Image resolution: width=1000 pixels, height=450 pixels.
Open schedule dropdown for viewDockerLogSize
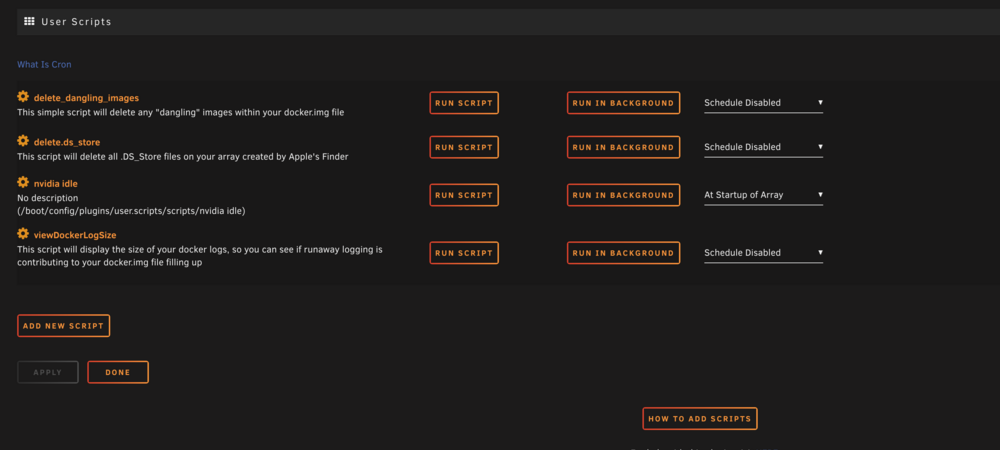coord(763,253)
